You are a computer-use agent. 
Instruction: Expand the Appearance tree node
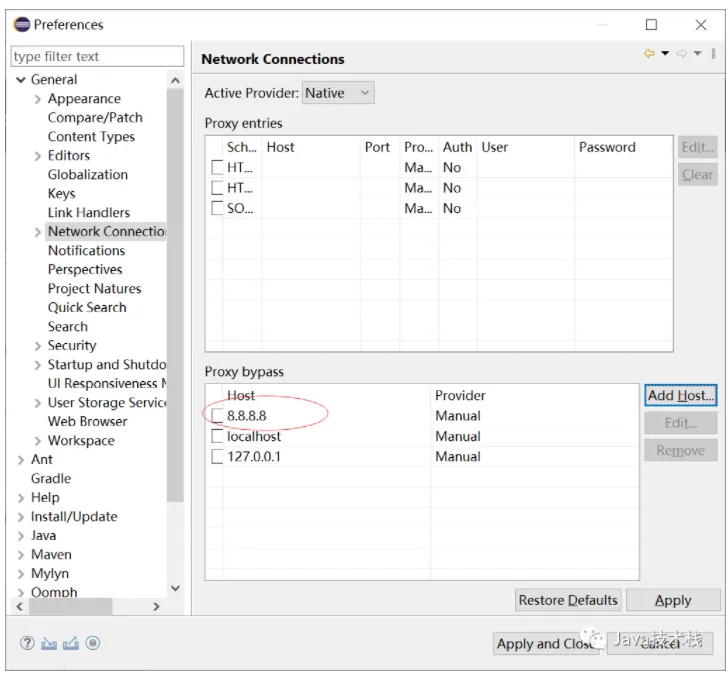coord(38,99)
